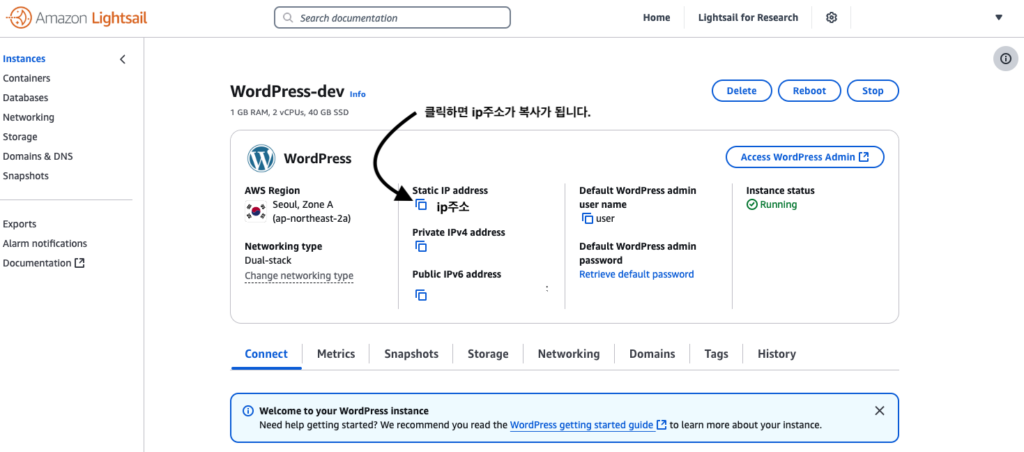Switch to the Networking tab
This screenshot has width=1024, height=452.
[569, 354]
